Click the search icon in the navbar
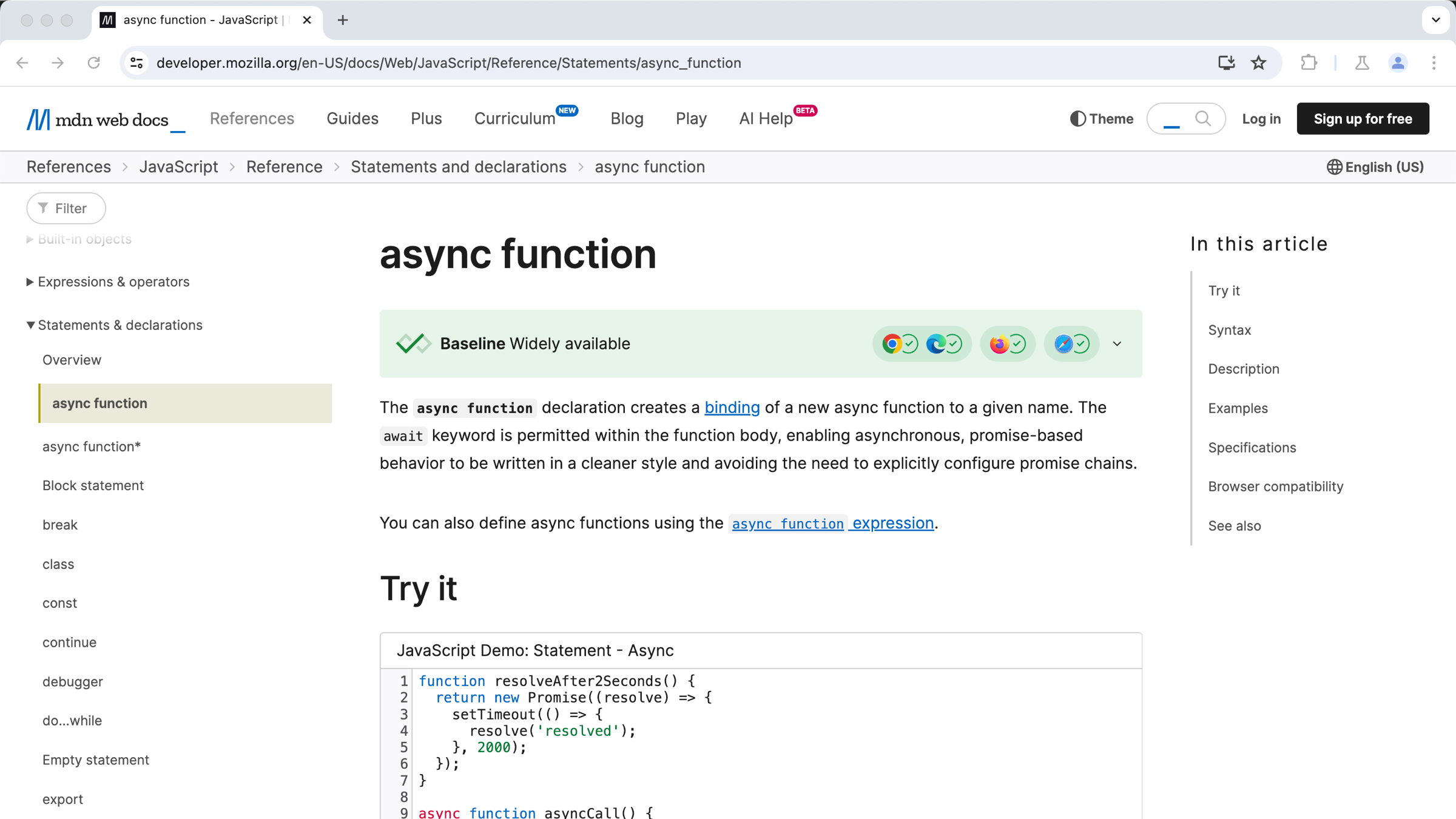Image resolution: width=1456 pixels, height=819 pixels. (x=1204, y=118)
